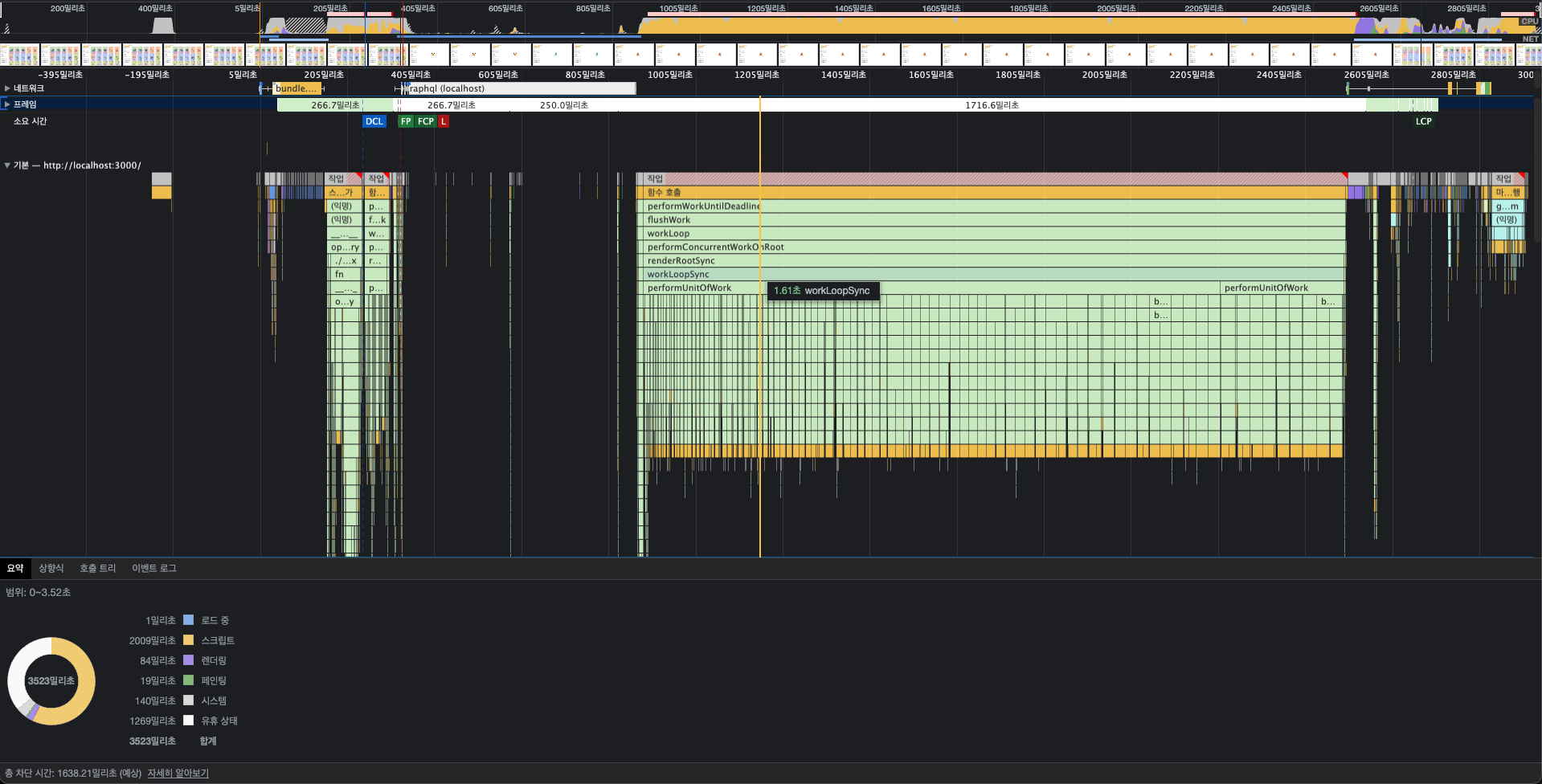Click the 스크립트 yellow legend swatch
1542x784 pixels.
(189, 640)
